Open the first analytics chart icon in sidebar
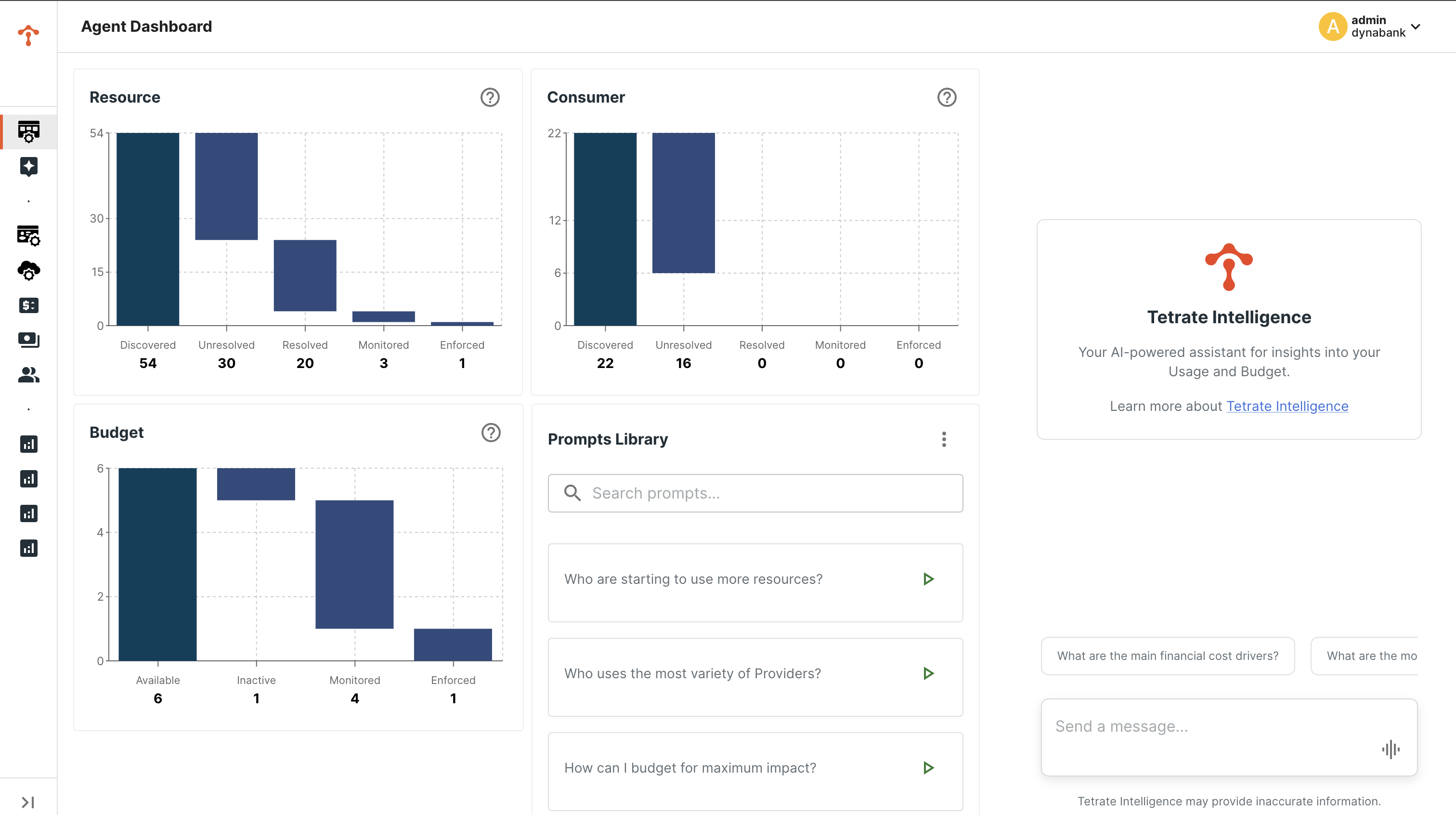The height and width of the screenshot is (815, 1456). coord(28,444)
